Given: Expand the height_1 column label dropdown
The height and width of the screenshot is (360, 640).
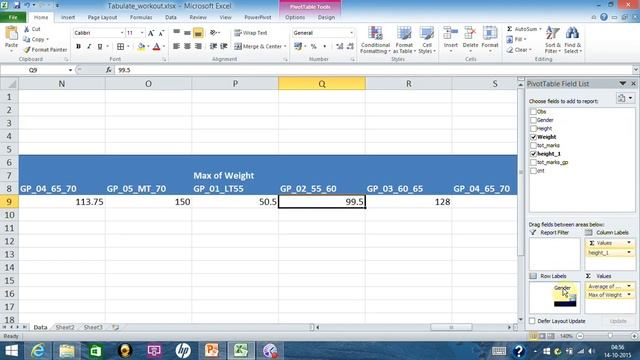Looking at the screenshot, I should click(x=629, y=253).
